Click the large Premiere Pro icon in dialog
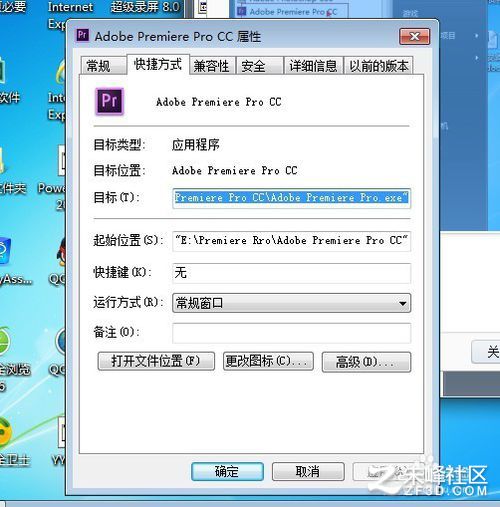500x507 pixels. tap(110, 101)
